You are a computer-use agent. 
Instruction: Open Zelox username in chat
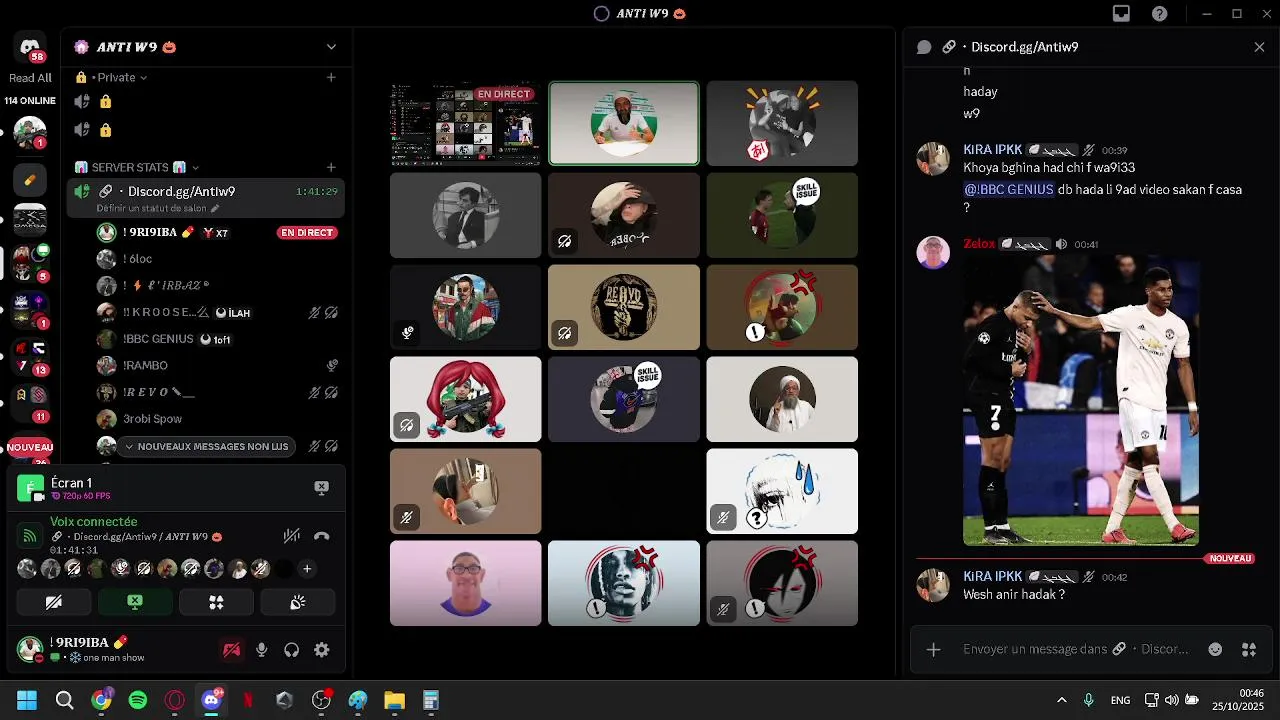(979, 243)
